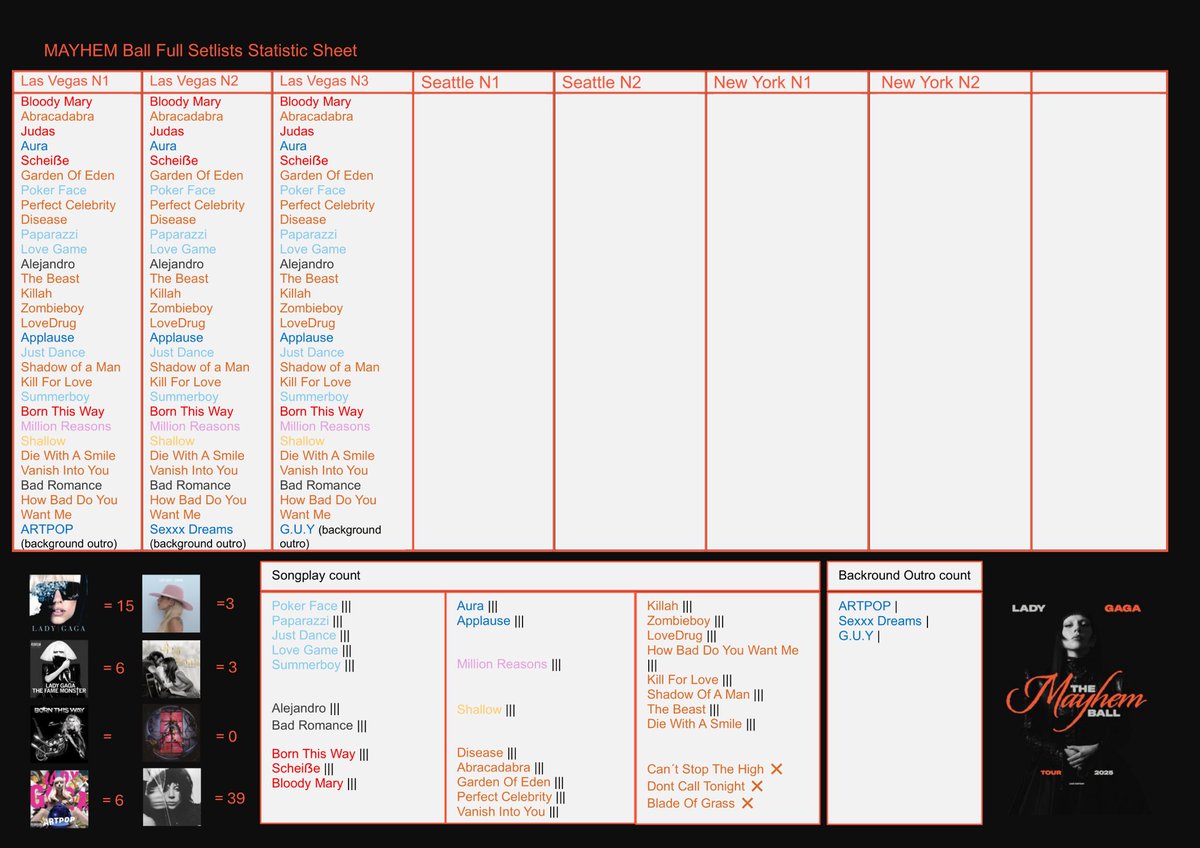Click the Backround Outro count heading
The image size is (1200, 848).
(904, 576)
